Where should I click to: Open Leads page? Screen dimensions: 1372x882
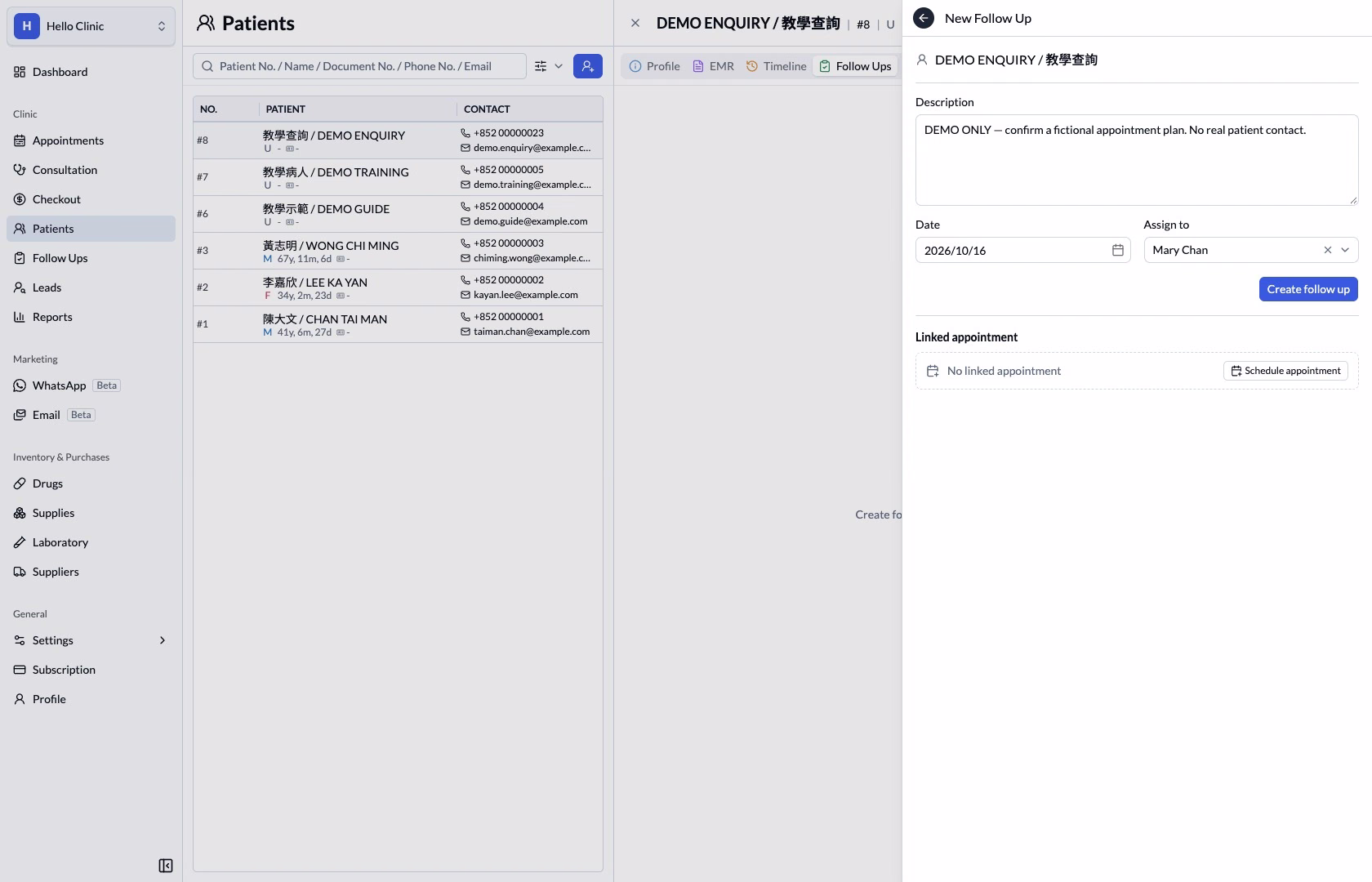(91, 287)
